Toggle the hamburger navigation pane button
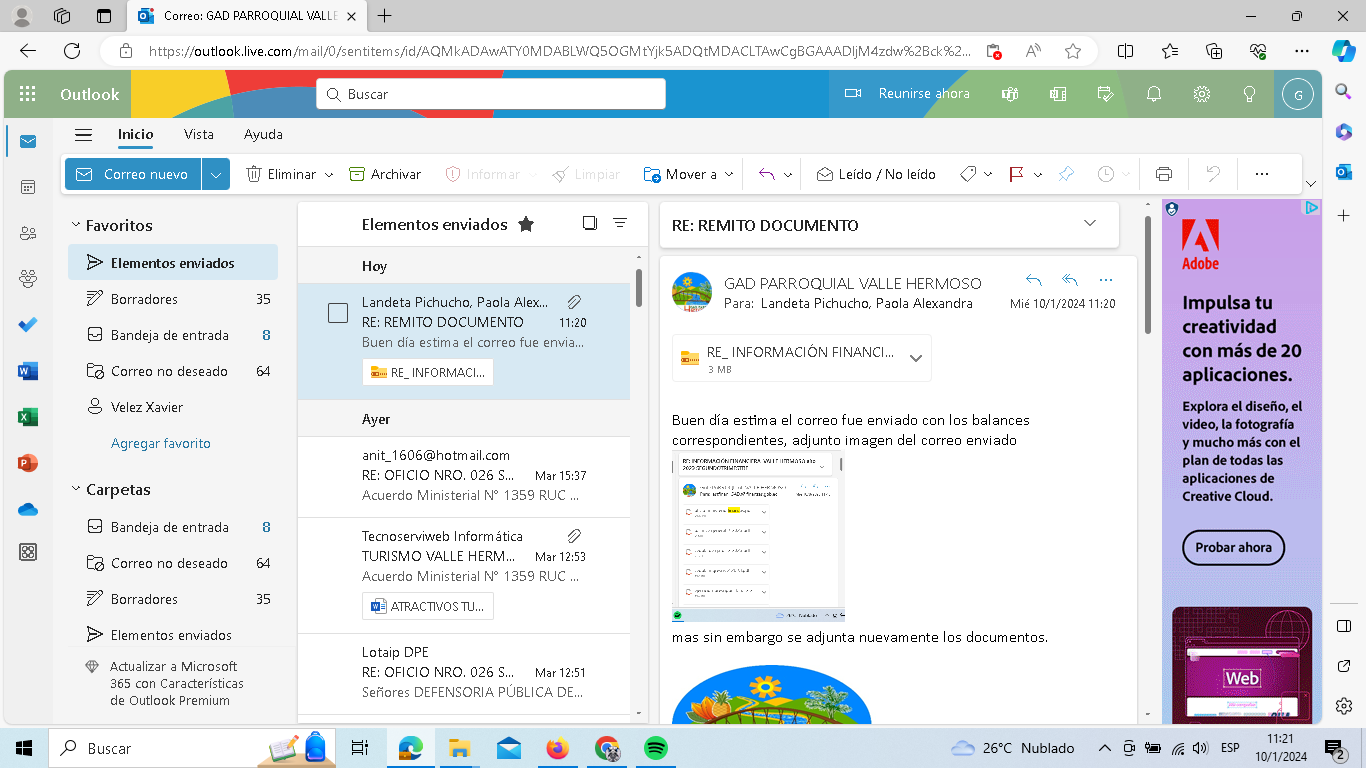The height and width of the screenshot is (768, 1366). 84,135
